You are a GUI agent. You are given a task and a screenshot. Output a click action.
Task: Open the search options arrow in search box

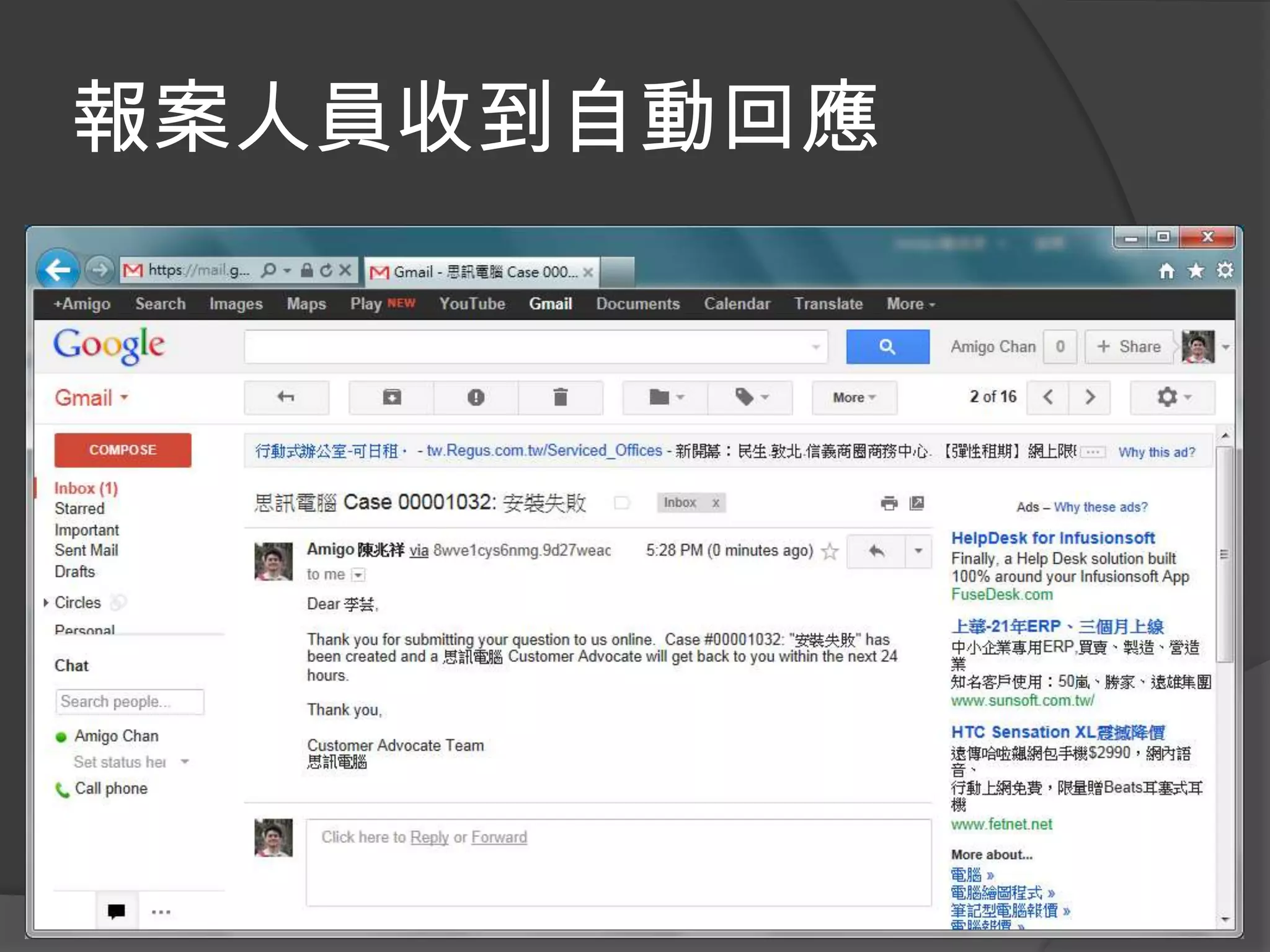tap(815, 347)
